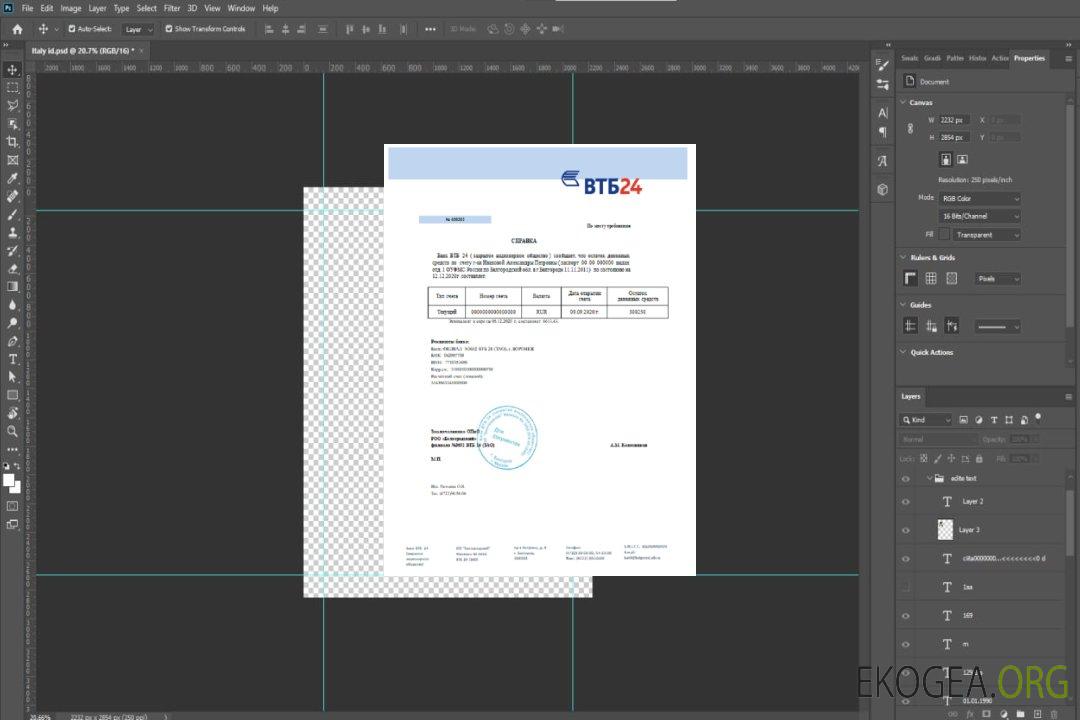1080x720 pixels.
Task: Select the Zoom tool
Action: (13, 431)
